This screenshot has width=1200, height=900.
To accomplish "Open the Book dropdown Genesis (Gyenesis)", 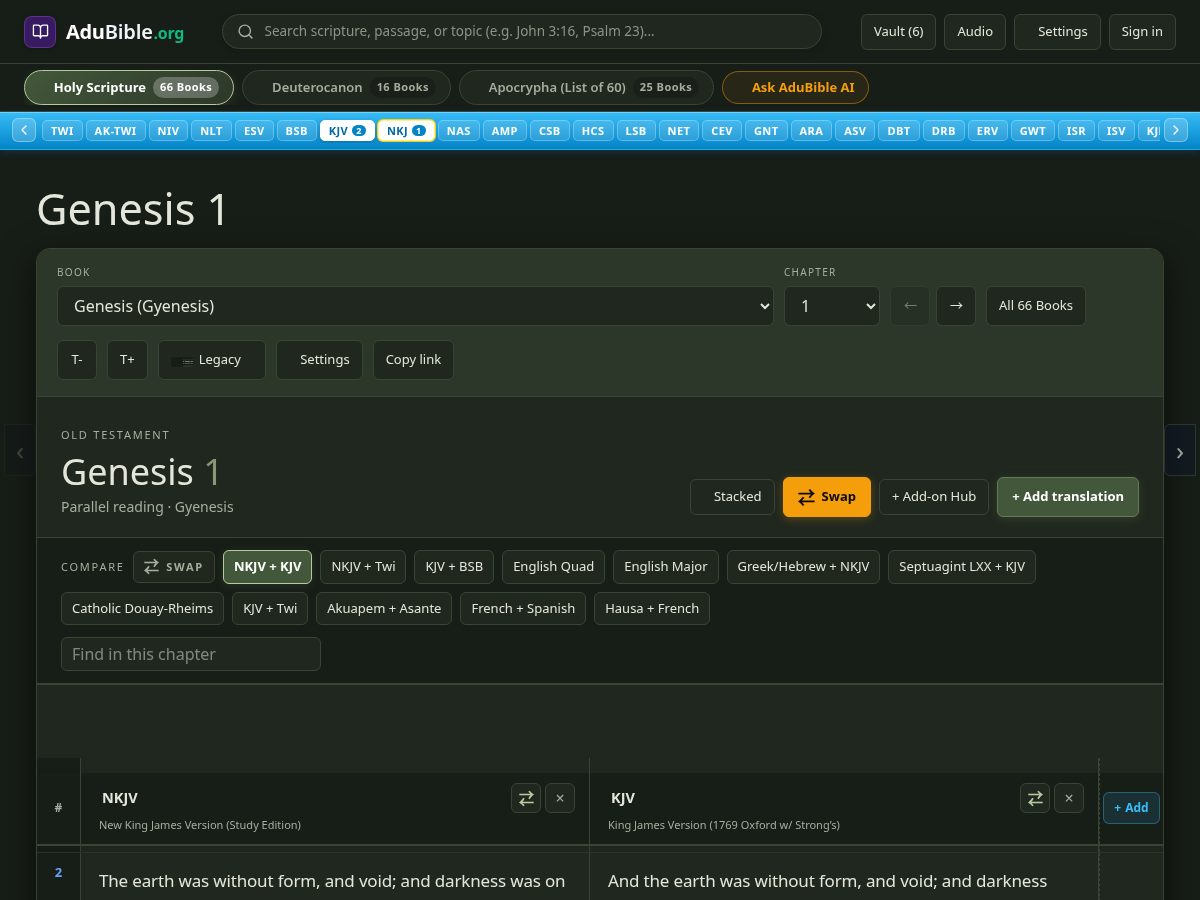I will (x=415, y=306).
